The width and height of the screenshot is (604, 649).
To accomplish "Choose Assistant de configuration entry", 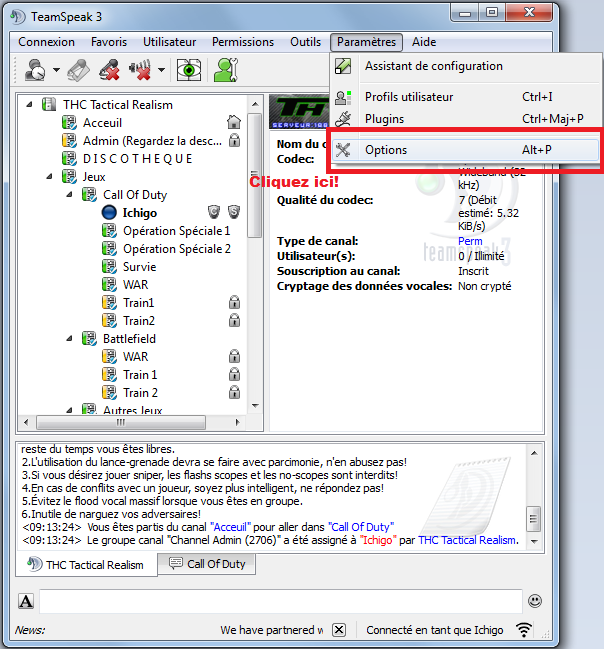I will (x=466, y=66).
